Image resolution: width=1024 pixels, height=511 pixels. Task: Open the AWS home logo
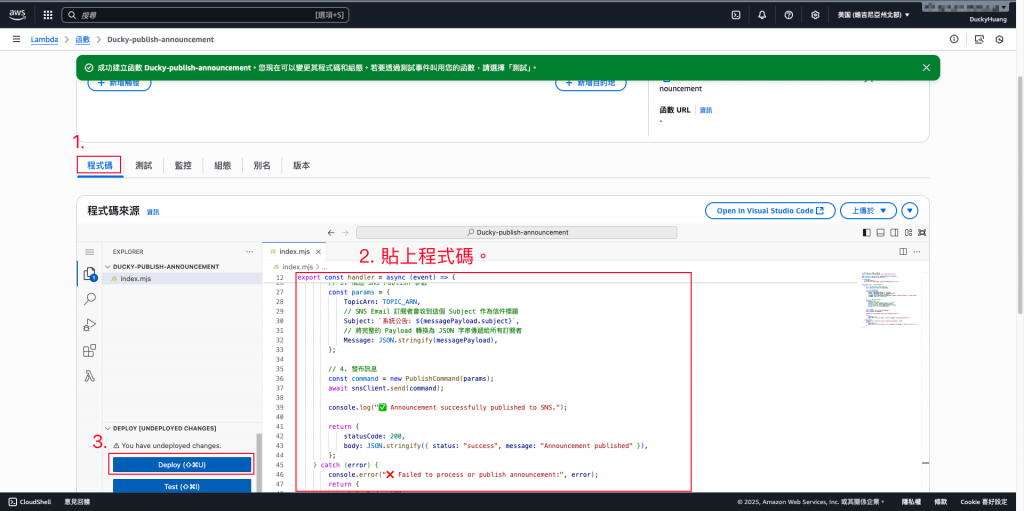tap(16, 14)
